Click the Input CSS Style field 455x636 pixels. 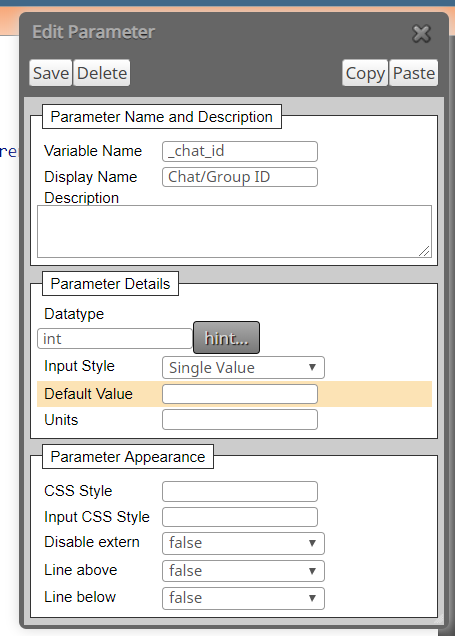tap(240, 517)
